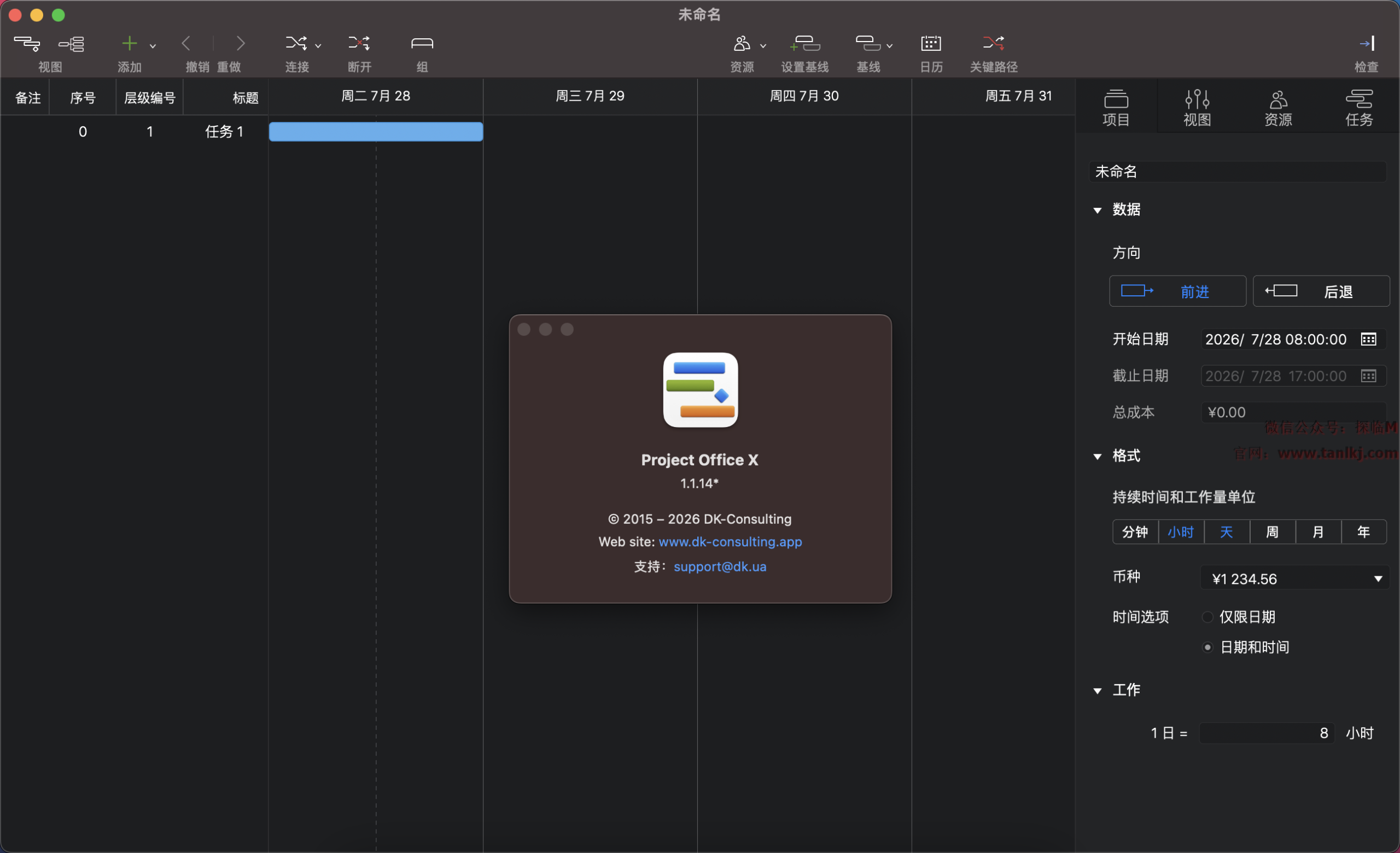Screen dimensions: 1400x853
Task: Click the Baseline (基线) toolbar icon
Action: 868,43
